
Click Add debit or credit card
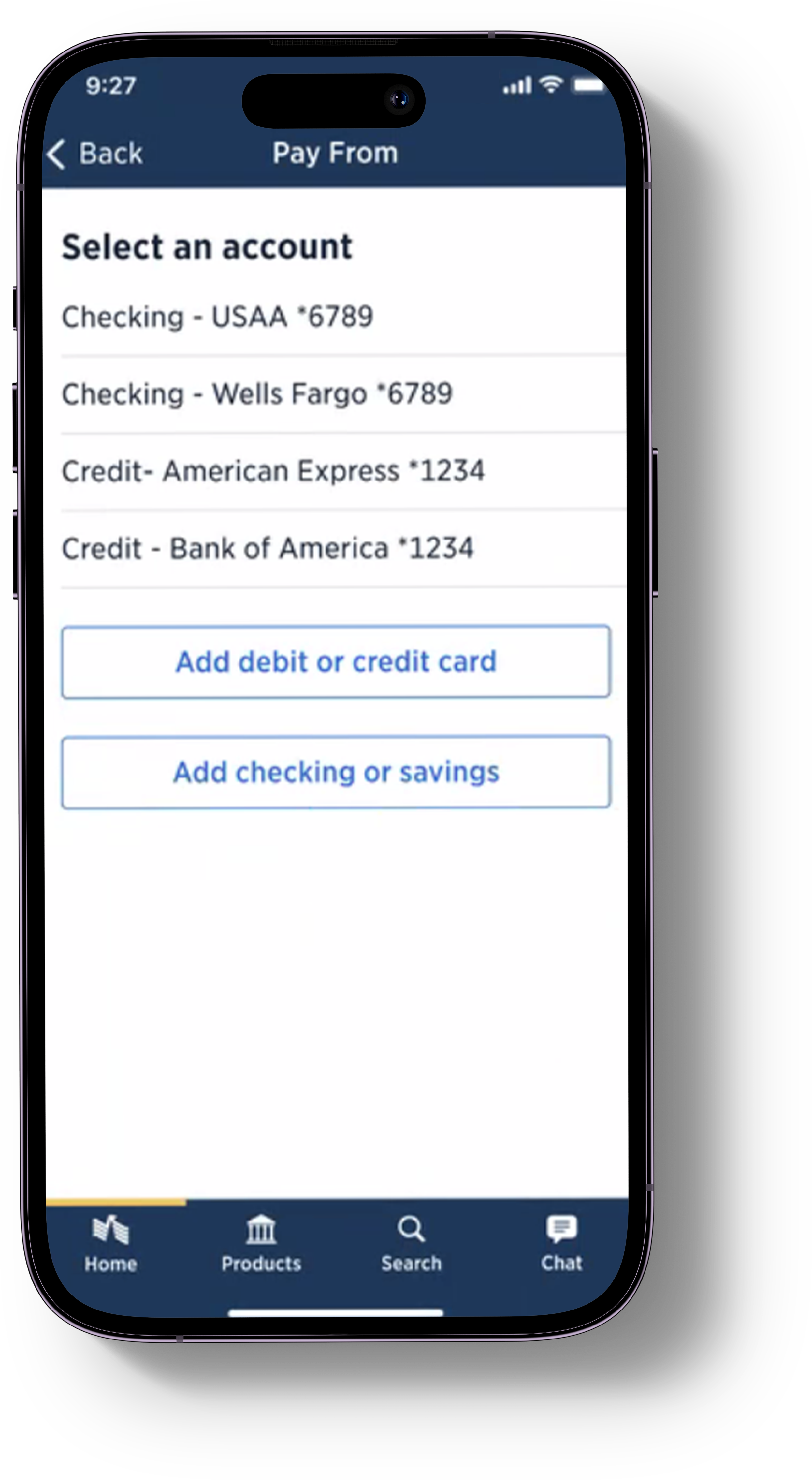point(336,661)
